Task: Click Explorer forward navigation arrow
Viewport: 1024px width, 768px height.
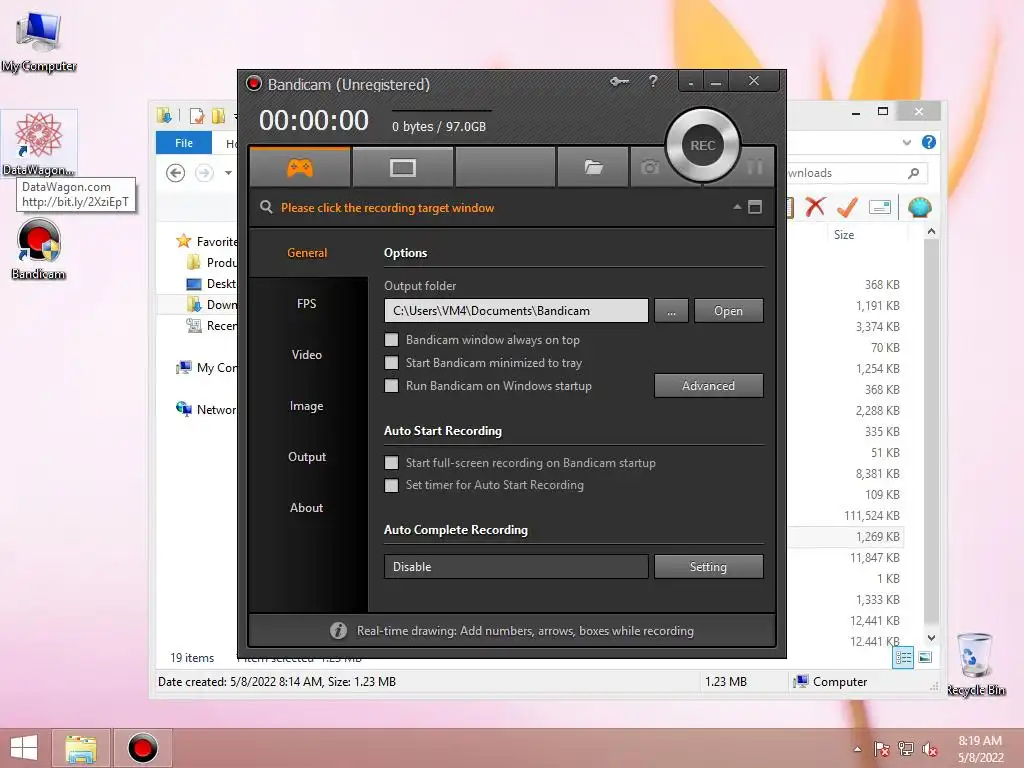Action: (x=204, y=173)
